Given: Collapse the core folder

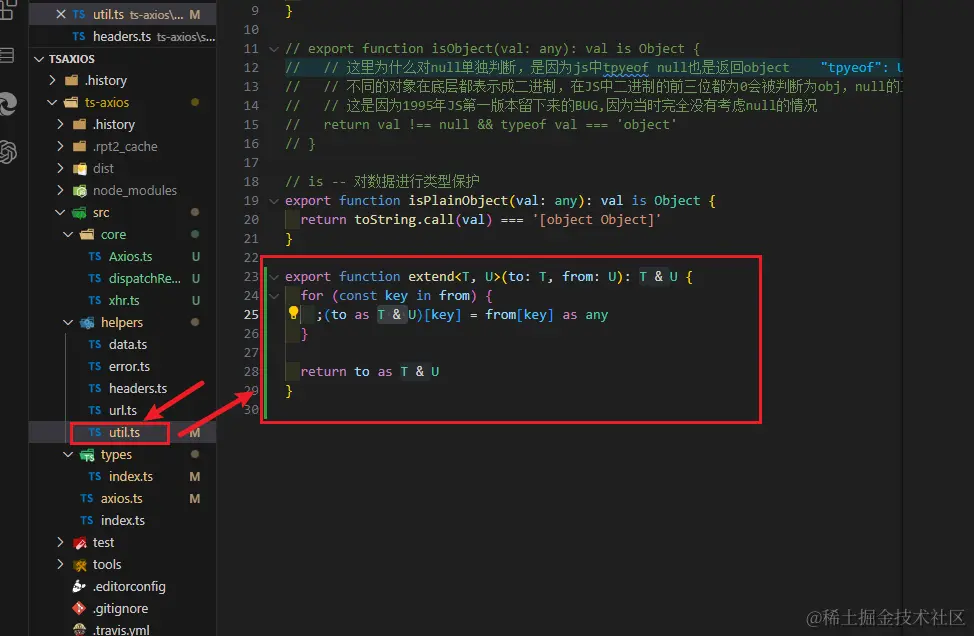Looking at the screenshot, I should pos(68,234).
